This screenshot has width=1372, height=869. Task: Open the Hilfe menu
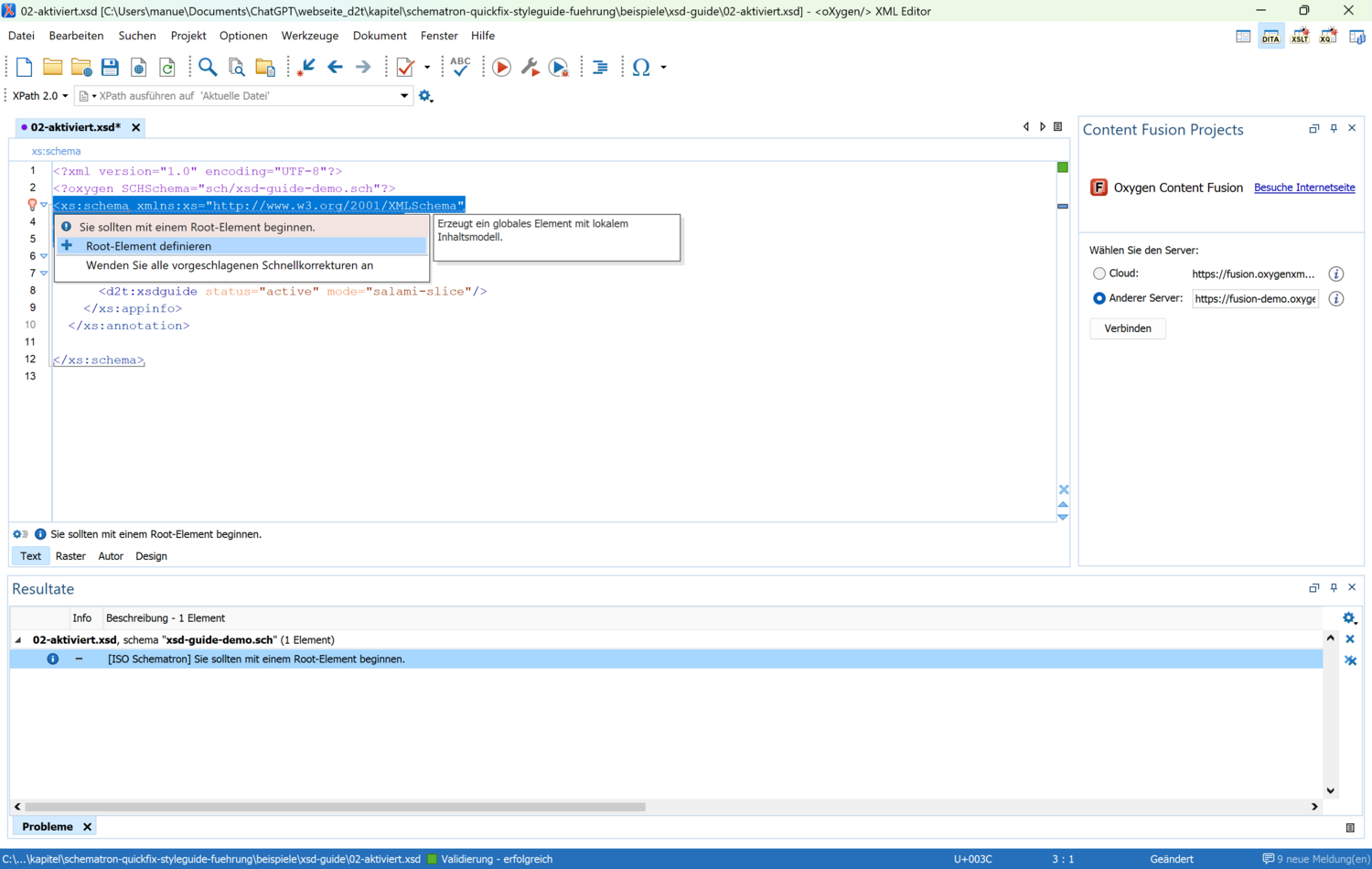click(483, 36)
